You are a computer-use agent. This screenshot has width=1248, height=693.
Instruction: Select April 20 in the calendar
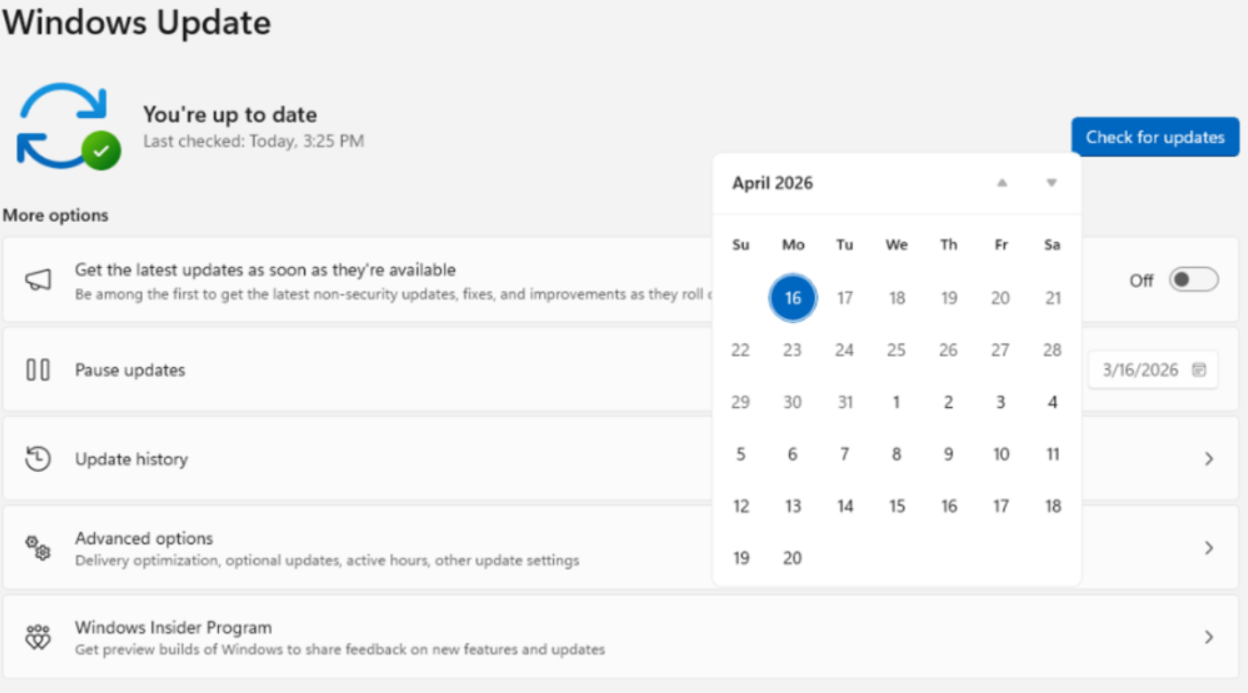[x=792, y=557]
